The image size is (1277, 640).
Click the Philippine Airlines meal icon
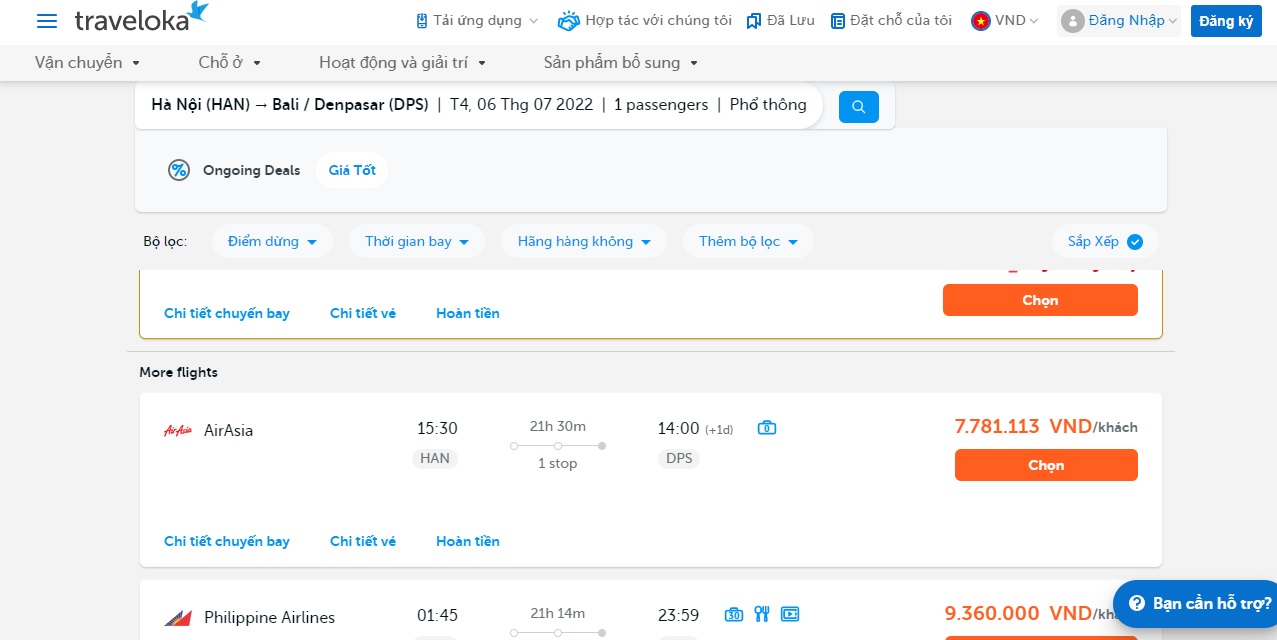(762, 614)
